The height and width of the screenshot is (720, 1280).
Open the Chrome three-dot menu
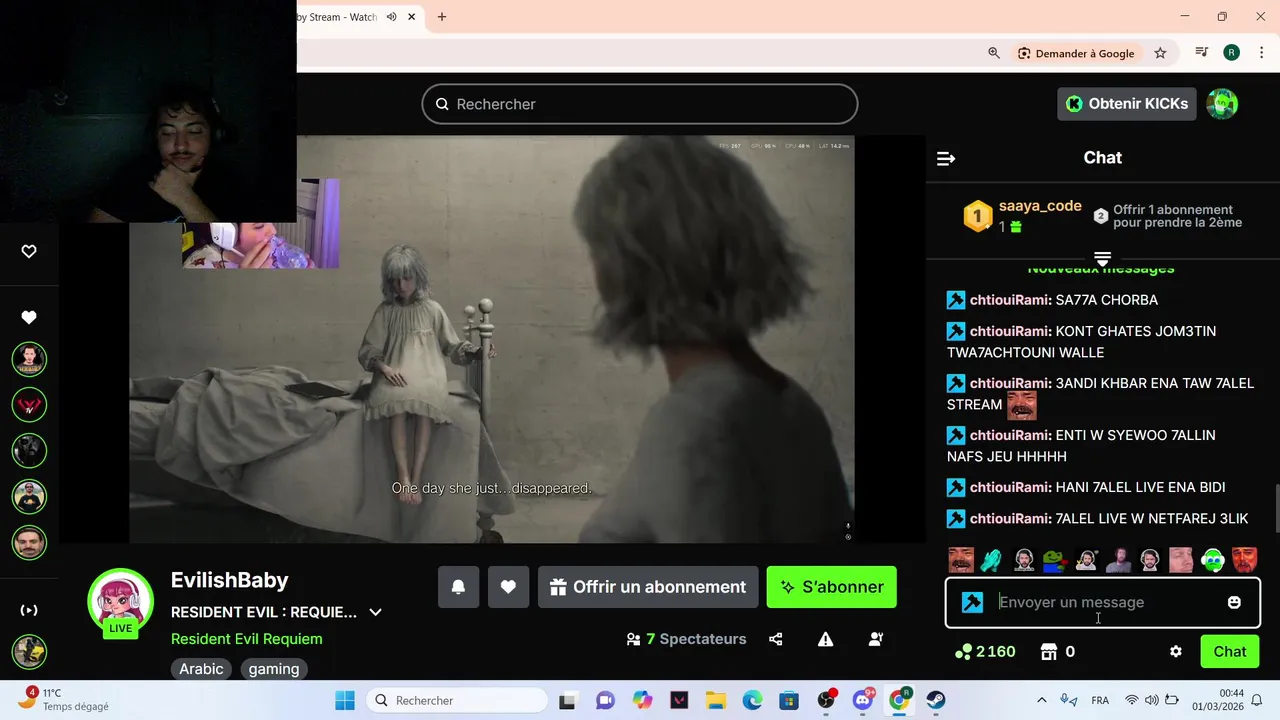coord(1261,53)
